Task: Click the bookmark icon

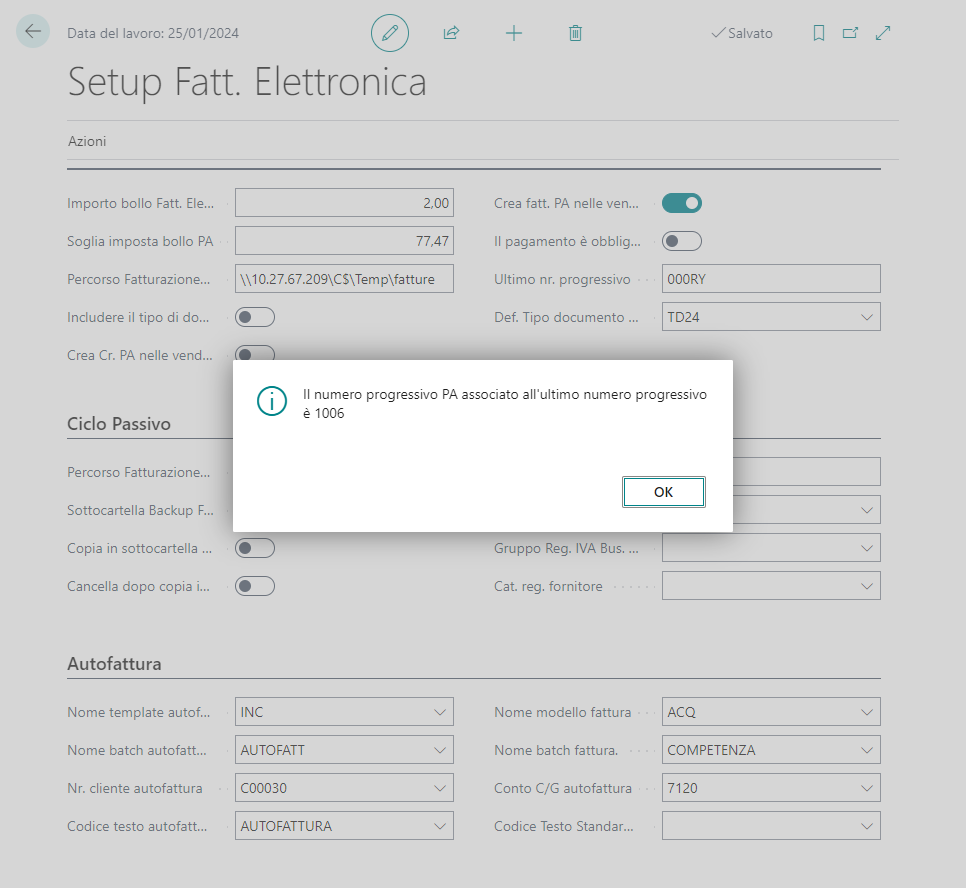Action: point(818,33)
